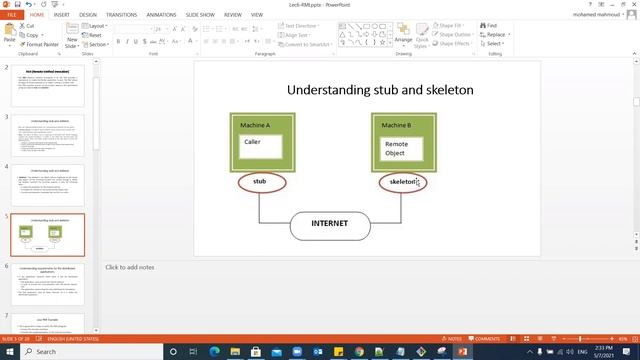Toggle Underline formatting

136,41
